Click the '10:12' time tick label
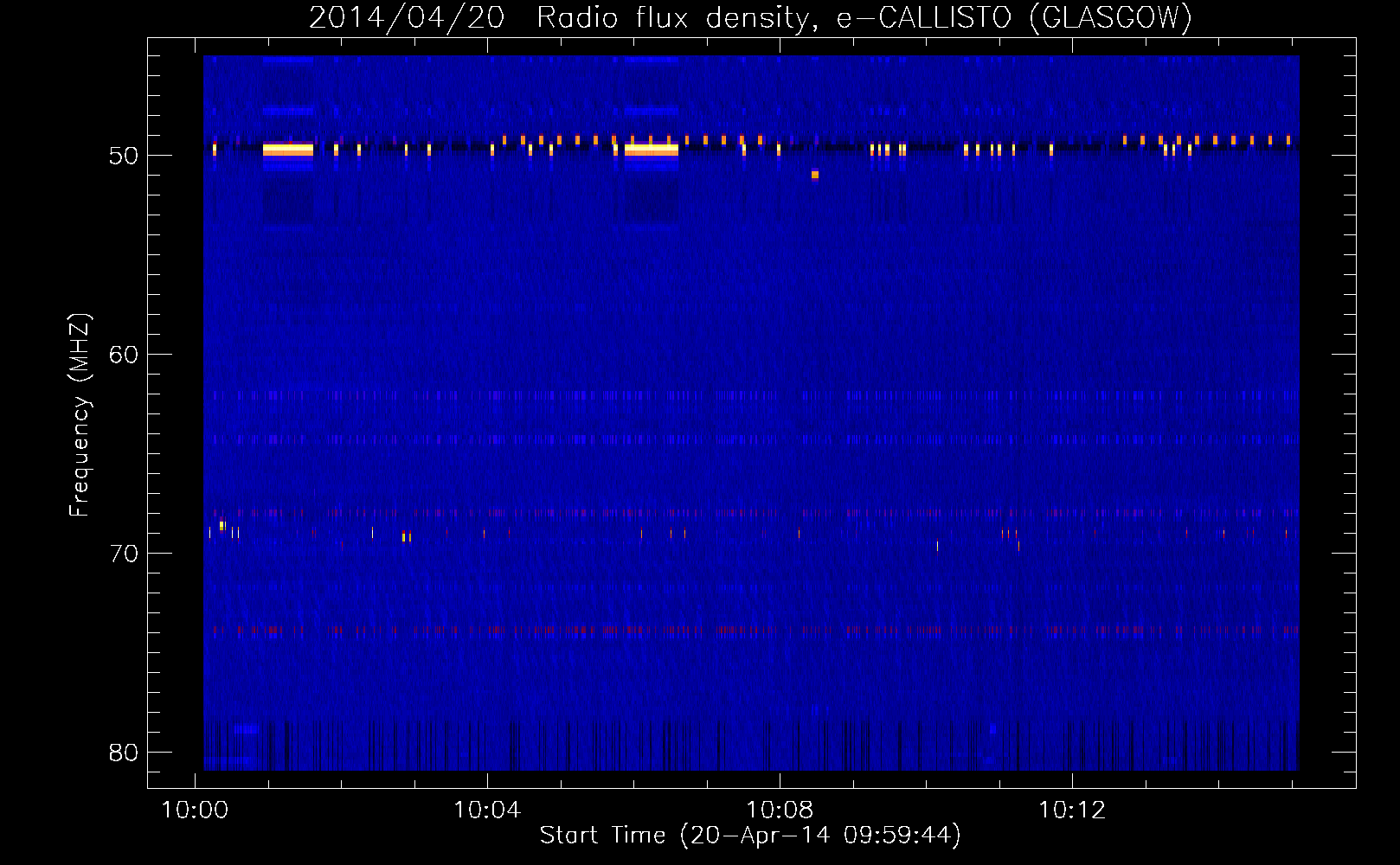1400x865 pixels. click(1072, 811)
